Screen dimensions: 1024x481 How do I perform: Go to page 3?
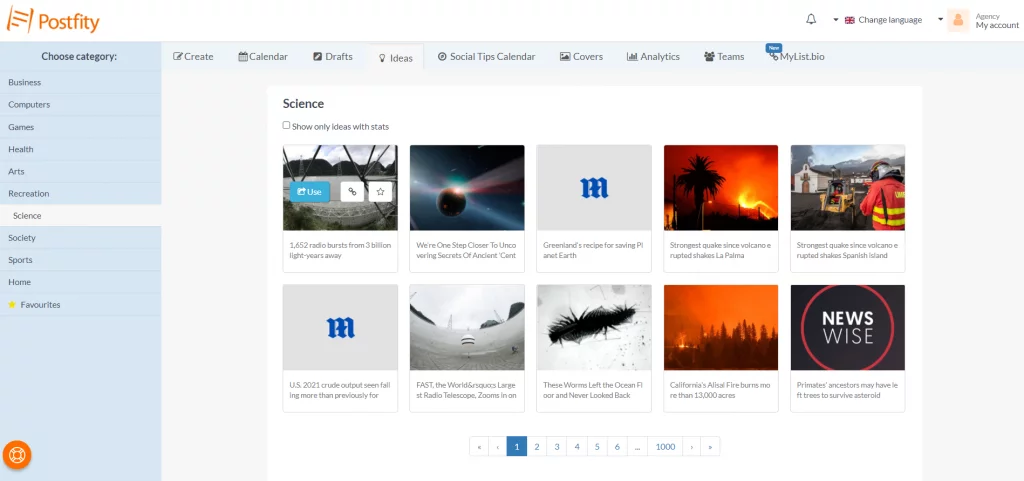click(557, 446)
